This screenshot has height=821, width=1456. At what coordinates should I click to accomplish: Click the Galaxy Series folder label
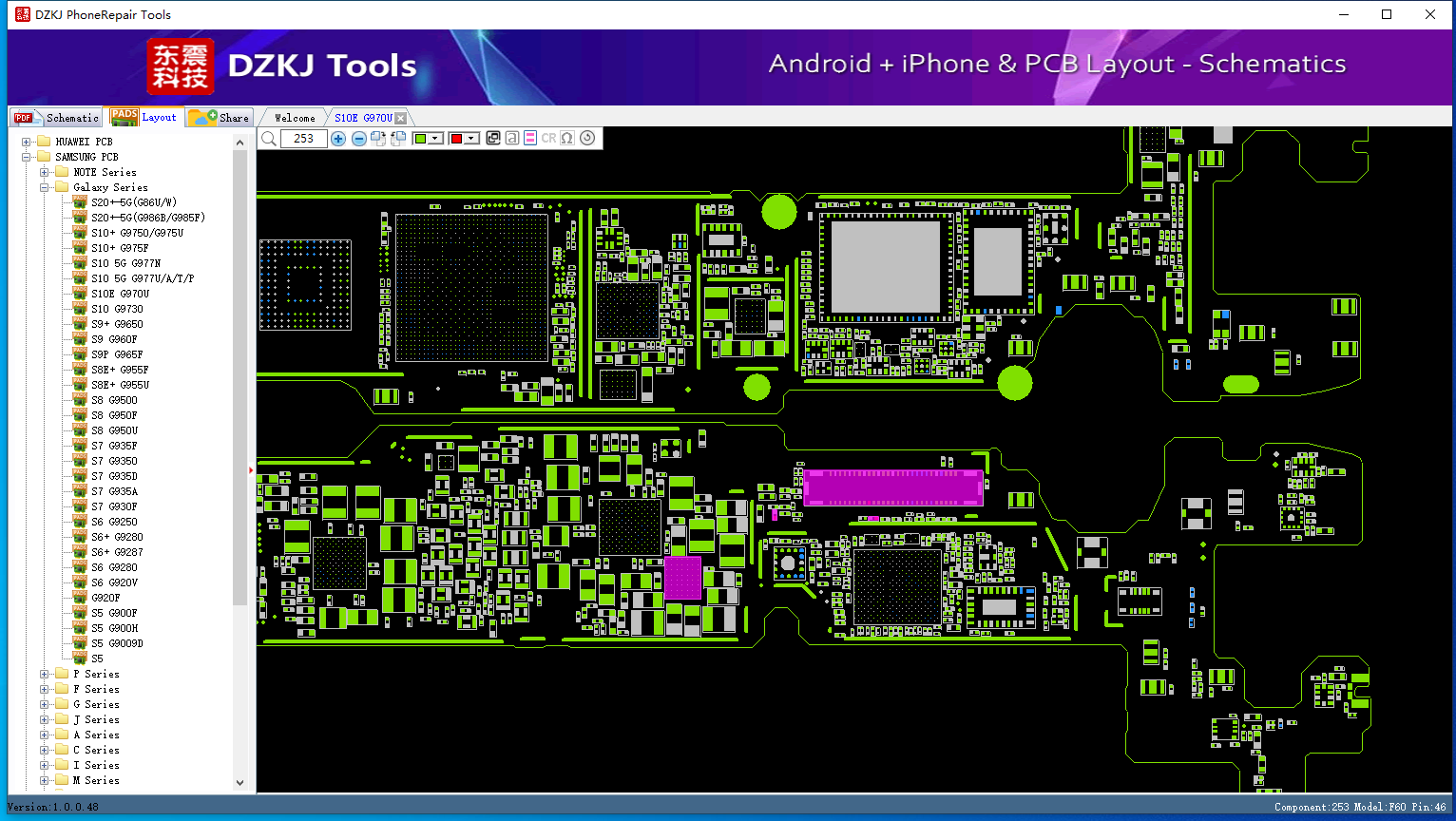[x=110, y=187]
